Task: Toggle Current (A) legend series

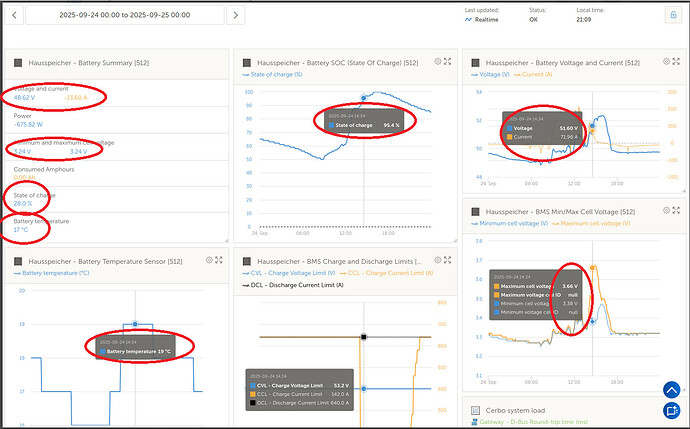Action: [533, 75]
